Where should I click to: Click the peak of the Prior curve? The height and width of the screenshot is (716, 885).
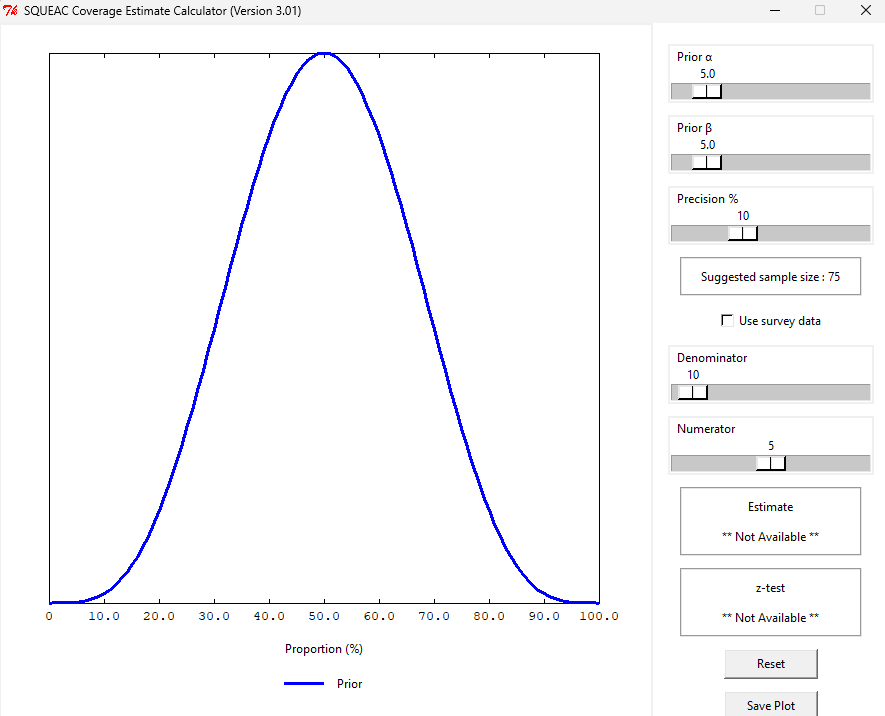pos(323,53)
